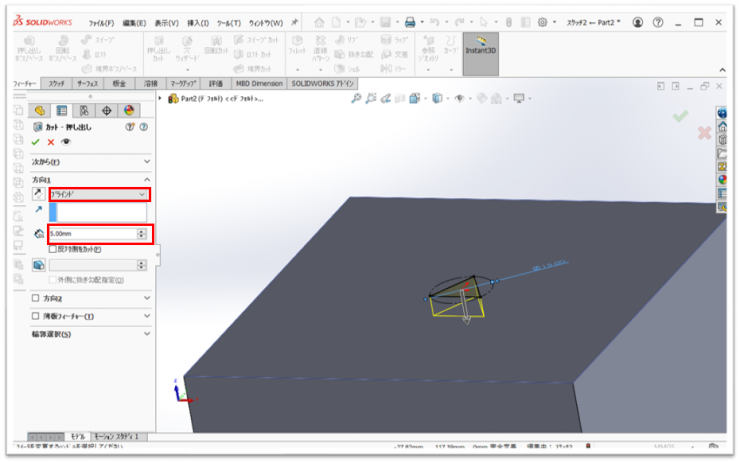Open the PropertyManager tab icon
Image resolution: width=740 pixels, height=463 pixels.
click(61, 110)
